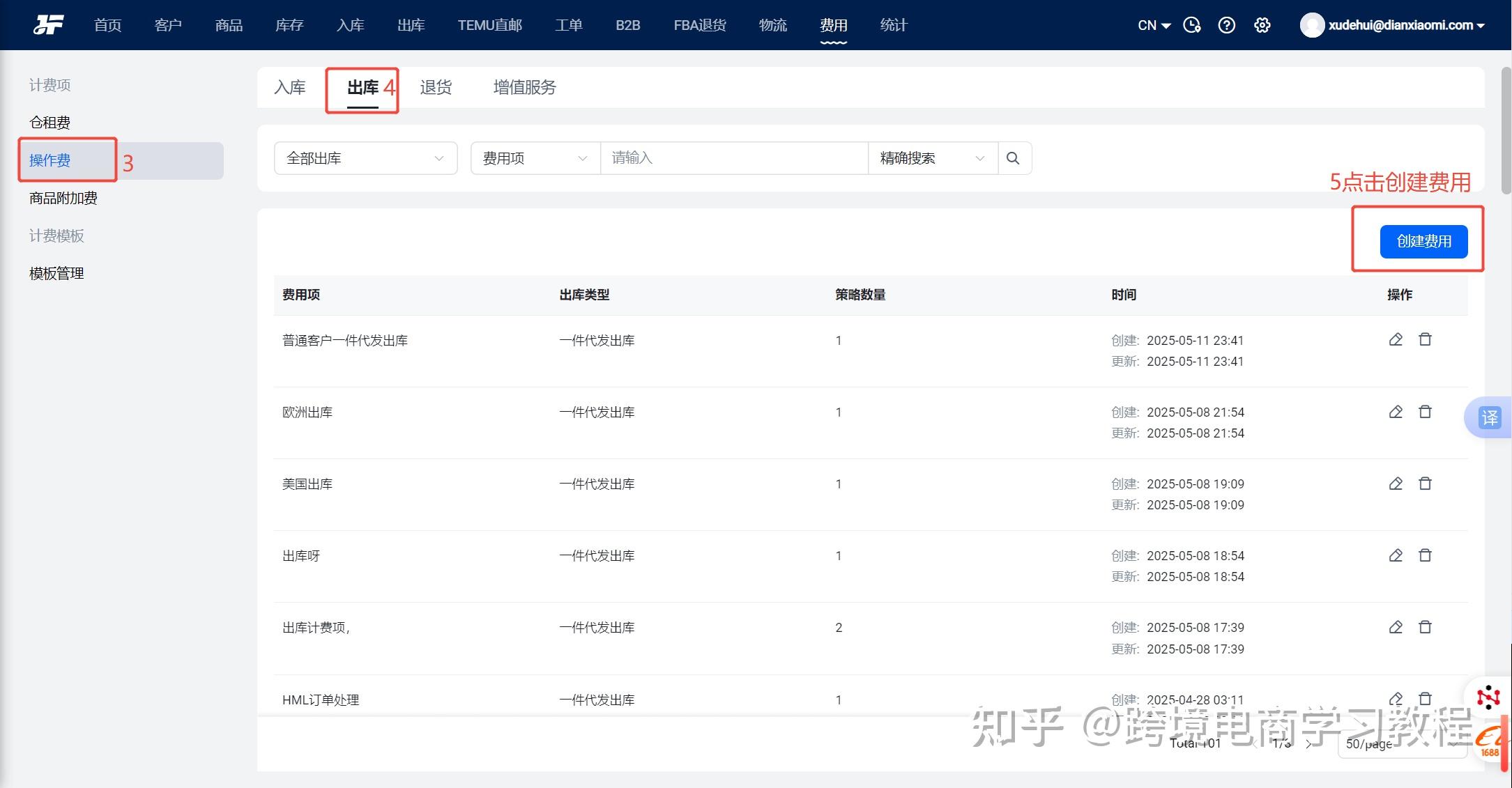The height and width of the screenshot is (788, 1512).
Task: Click the 请输入 search input field
Action: tap(732, 158)
